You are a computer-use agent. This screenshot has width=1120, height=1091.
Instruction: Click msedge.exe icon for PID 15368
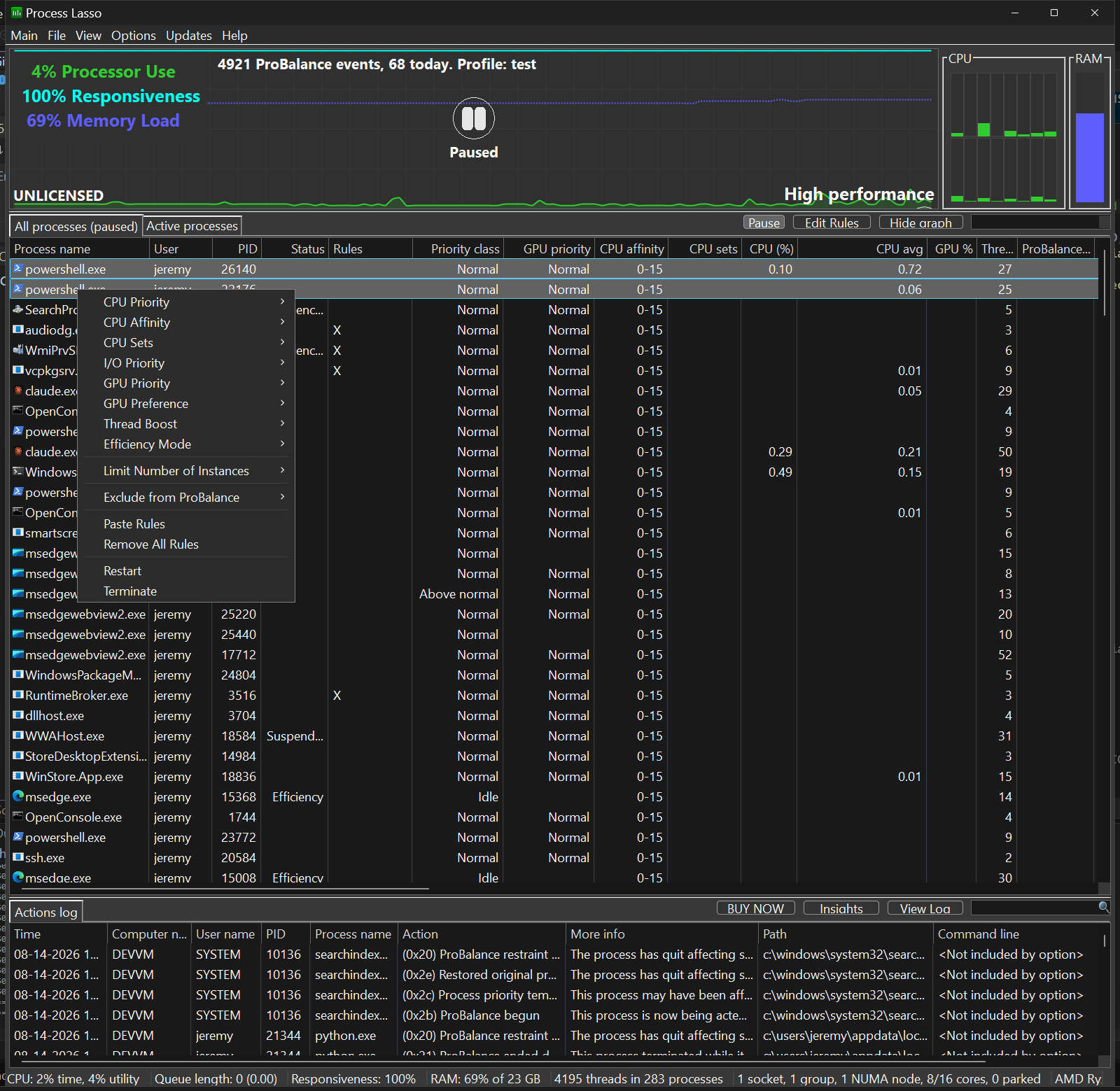tap(18, 796)
